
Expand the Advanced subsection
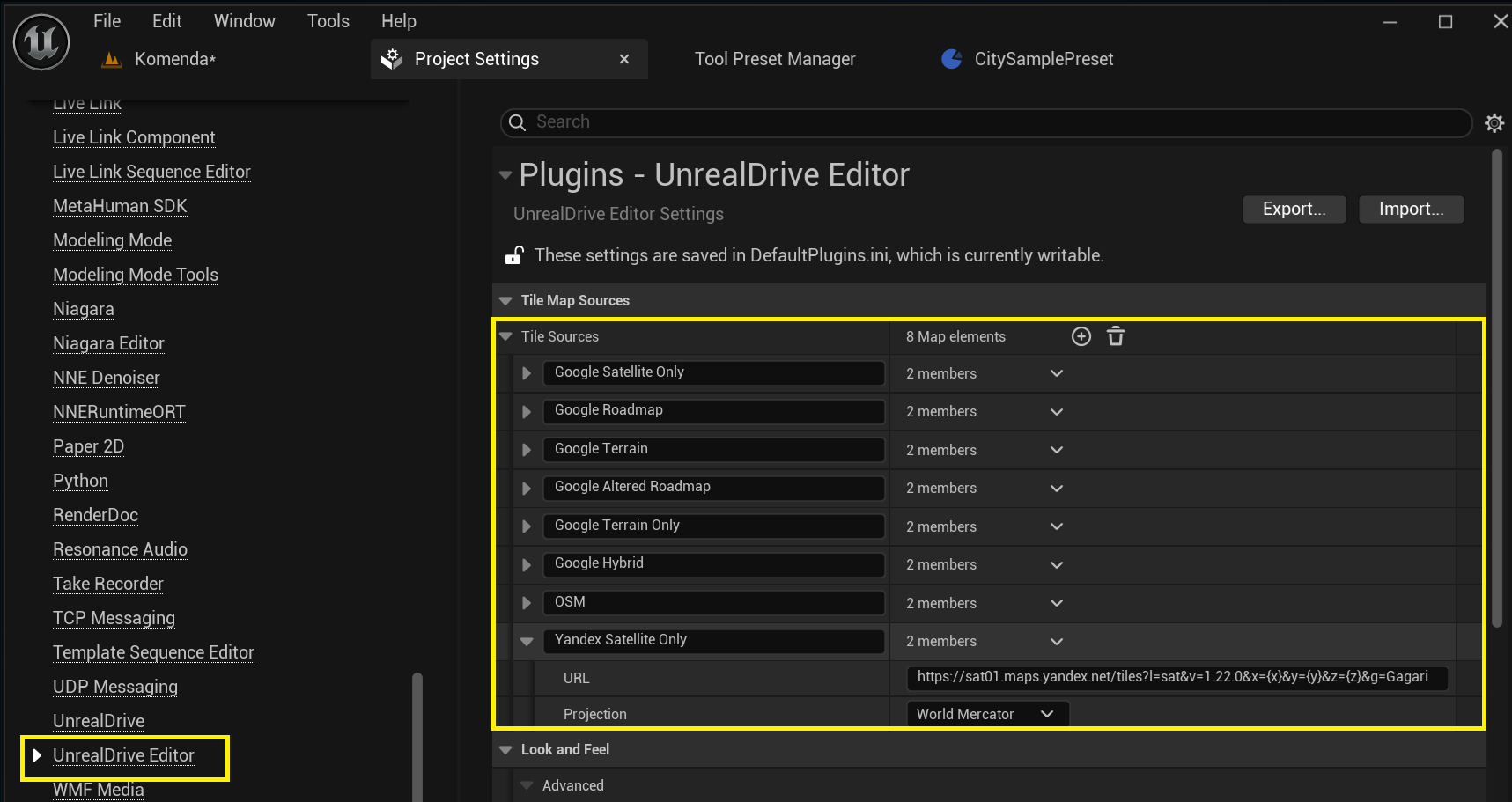tap(527, 785)
